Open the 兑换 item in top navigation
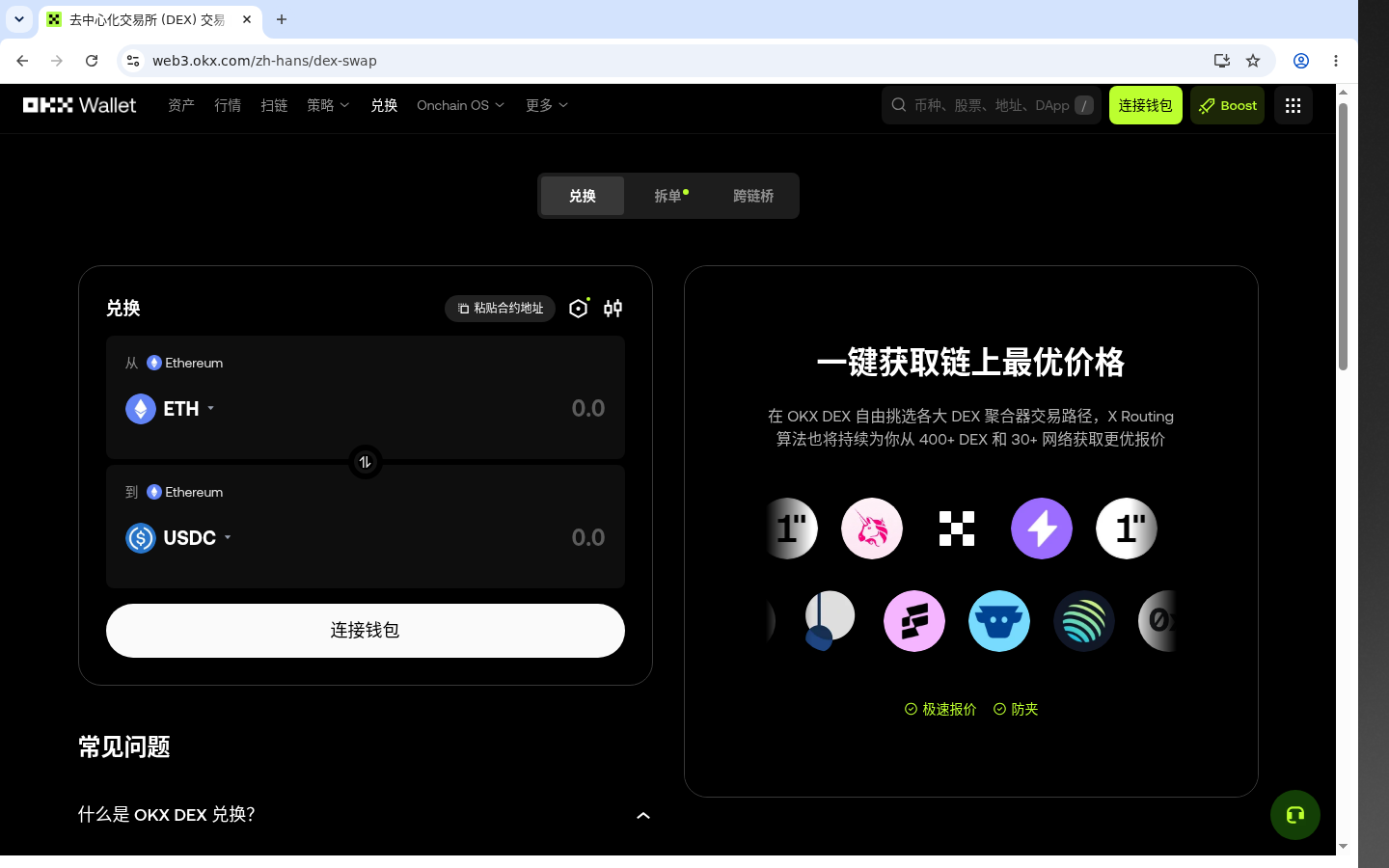 point(384,105)
